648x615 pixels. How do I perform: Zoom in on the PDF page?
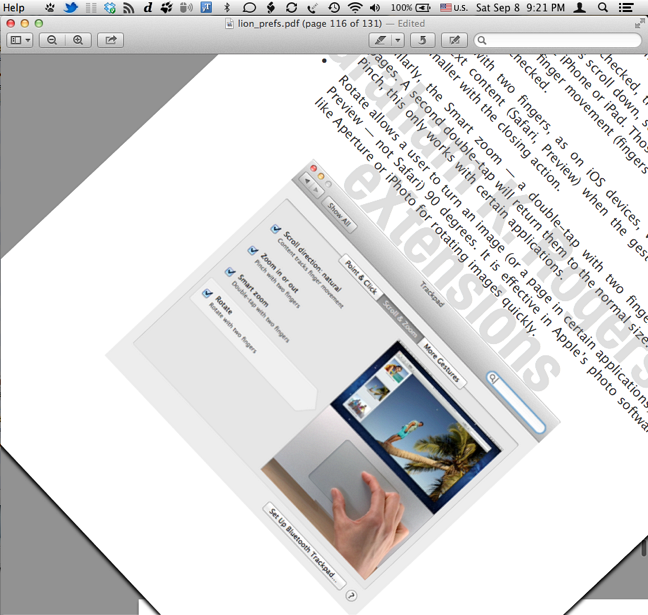pos(78,40)
